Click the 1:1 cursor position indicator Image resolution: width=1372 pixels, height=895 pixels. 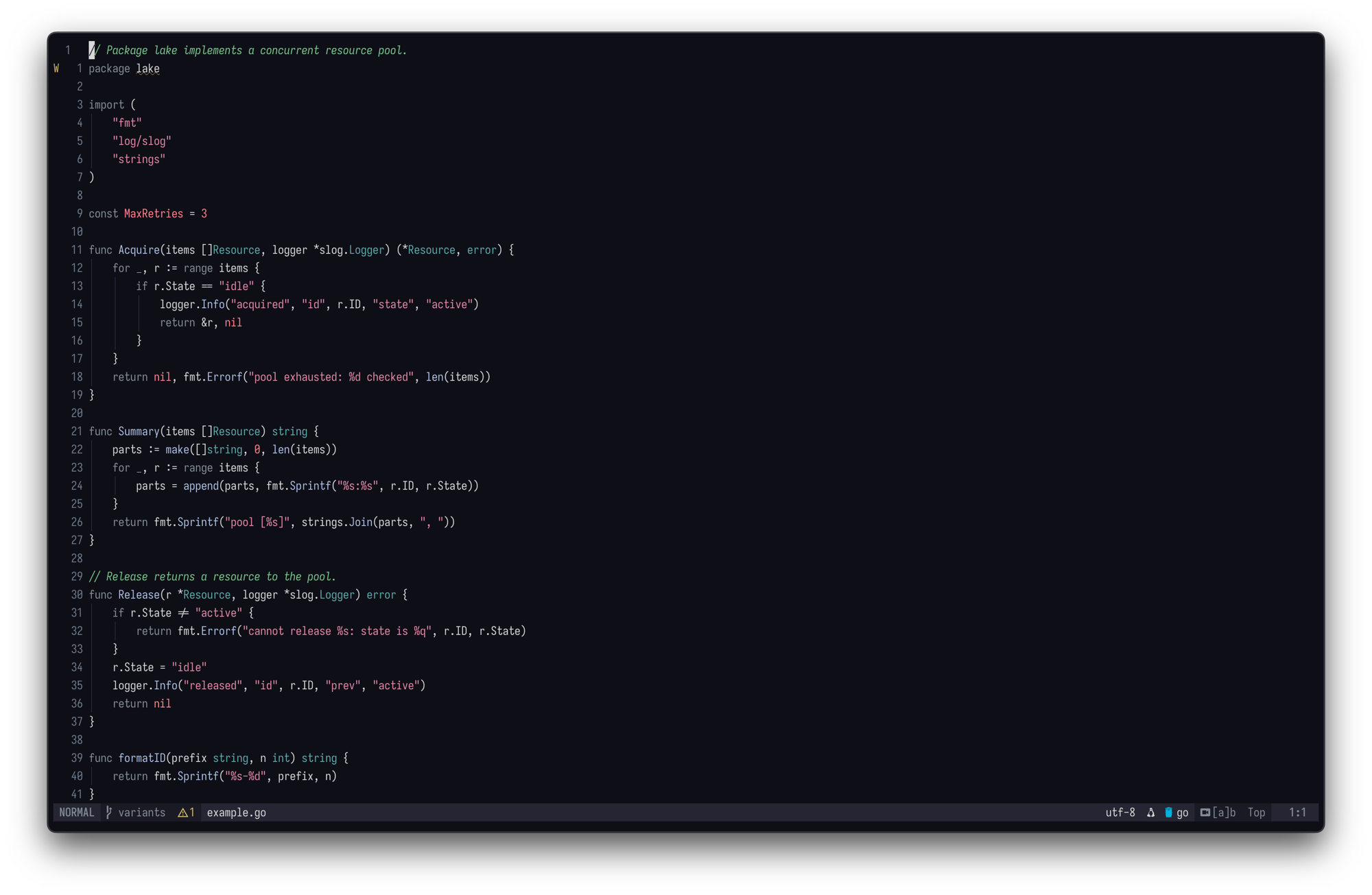(1297, 812)
